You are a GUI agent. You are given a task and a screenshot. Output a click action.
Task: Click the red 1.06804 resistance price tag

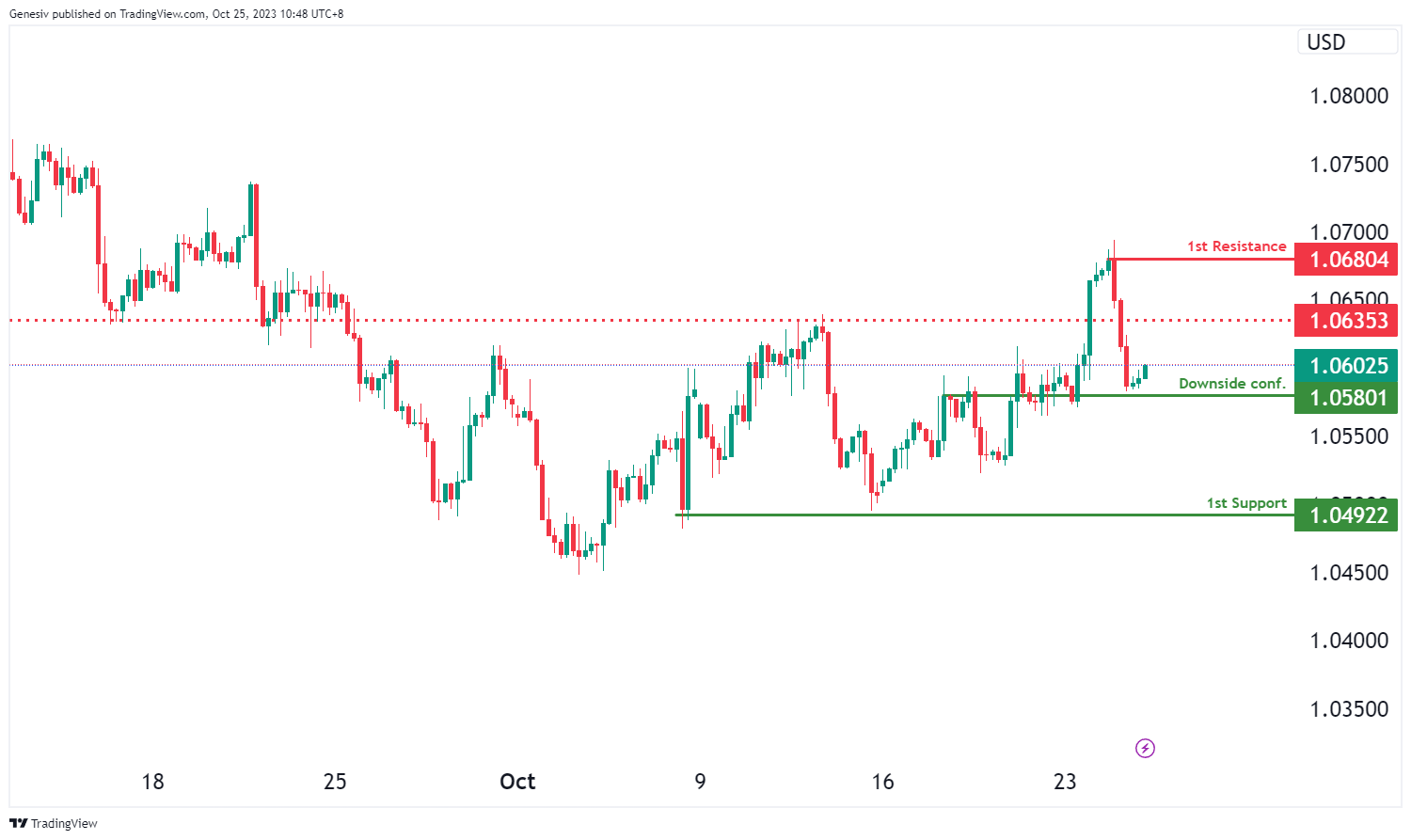coord(1346,260)
